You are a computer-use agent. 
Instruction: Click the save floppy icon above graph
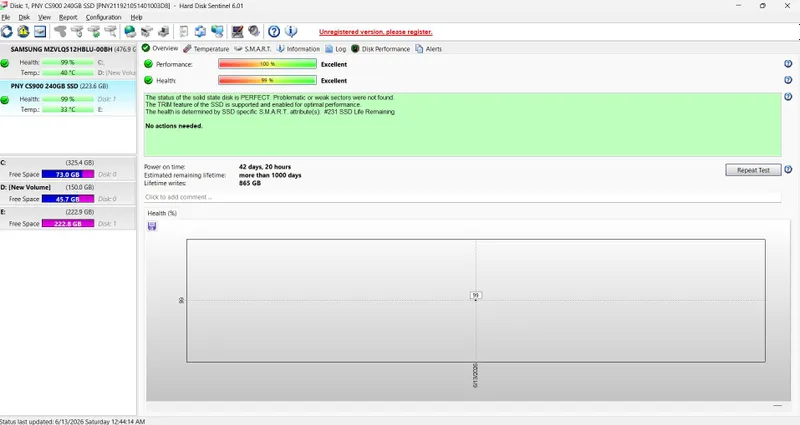(152, 226)
